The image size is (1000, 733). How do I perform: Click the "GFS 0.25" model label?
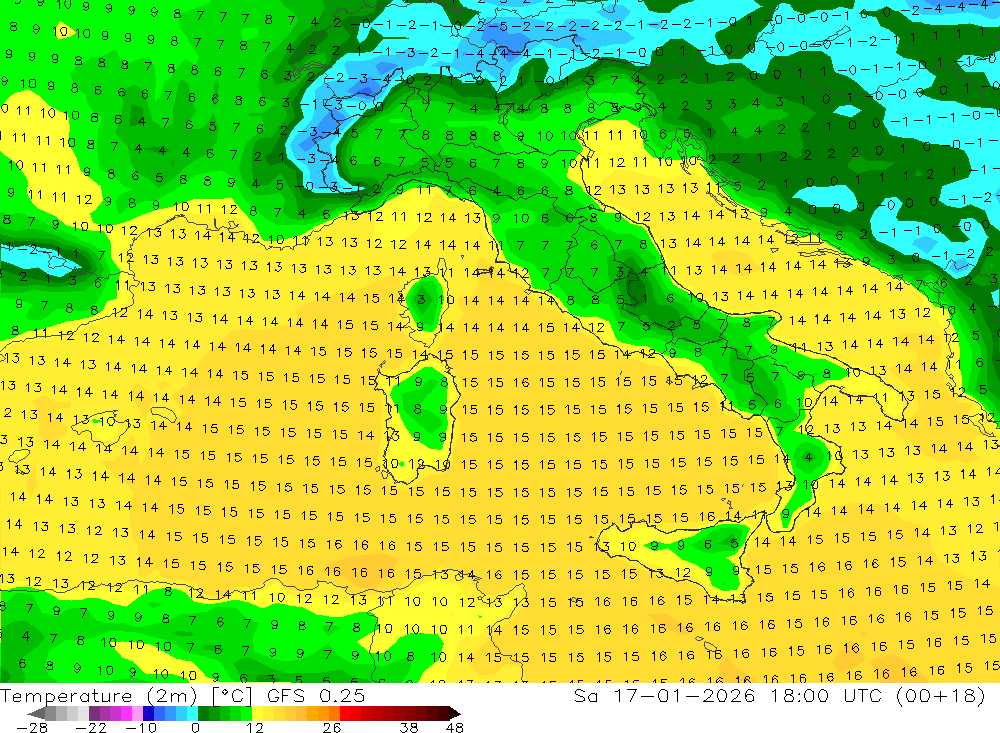click(x=316, y=695)
